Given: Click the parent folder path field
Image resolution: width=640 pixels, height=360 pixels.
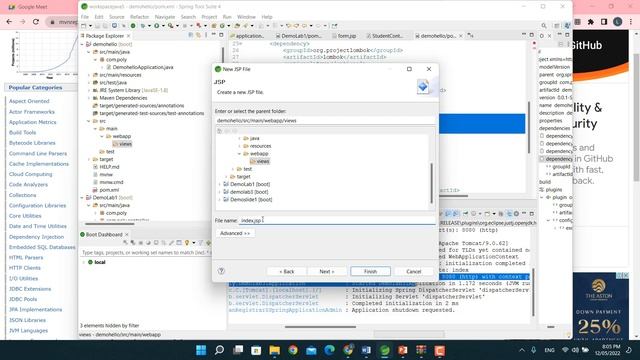Looking at the screenshot, I should [325, 121].
